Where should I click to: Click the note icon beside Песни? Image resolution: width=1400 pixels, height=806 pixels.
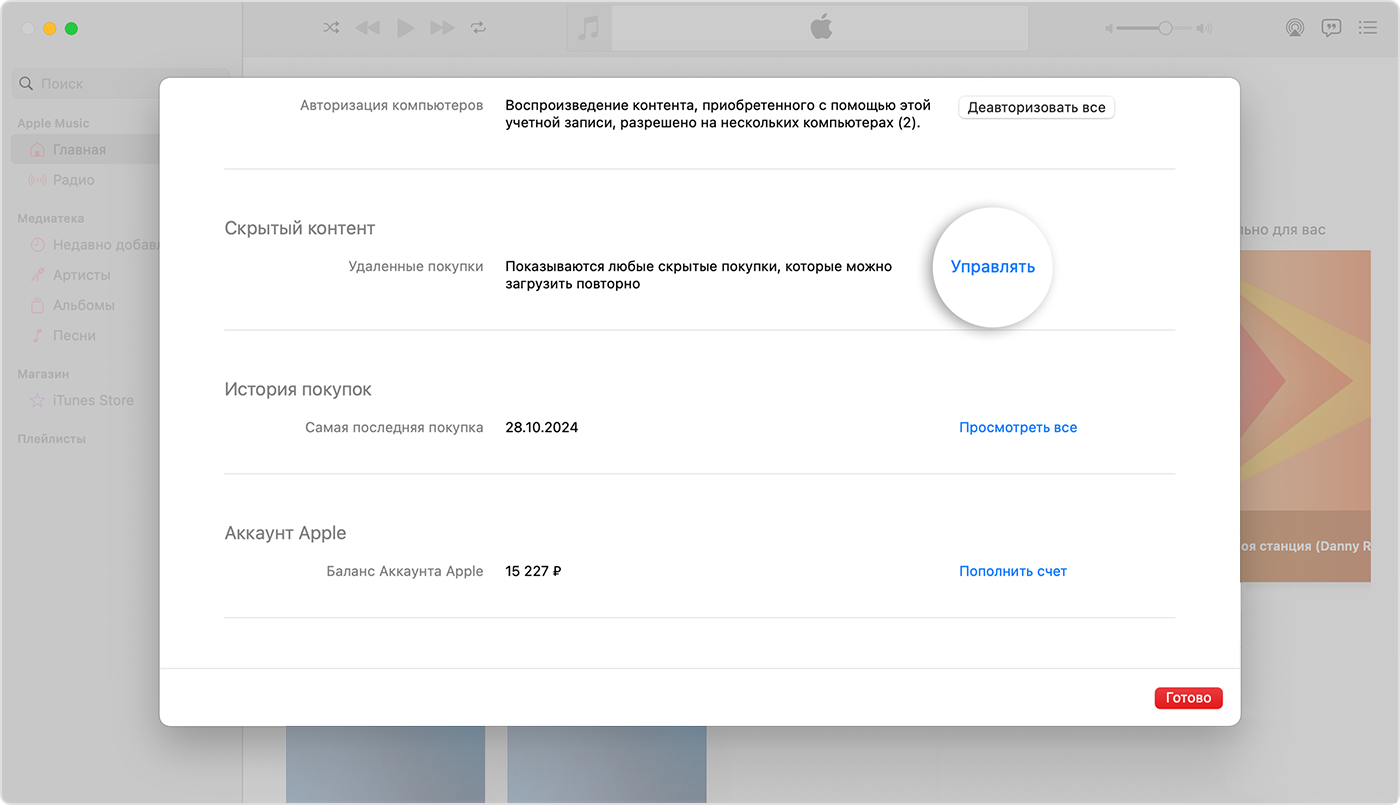[37, 336]
